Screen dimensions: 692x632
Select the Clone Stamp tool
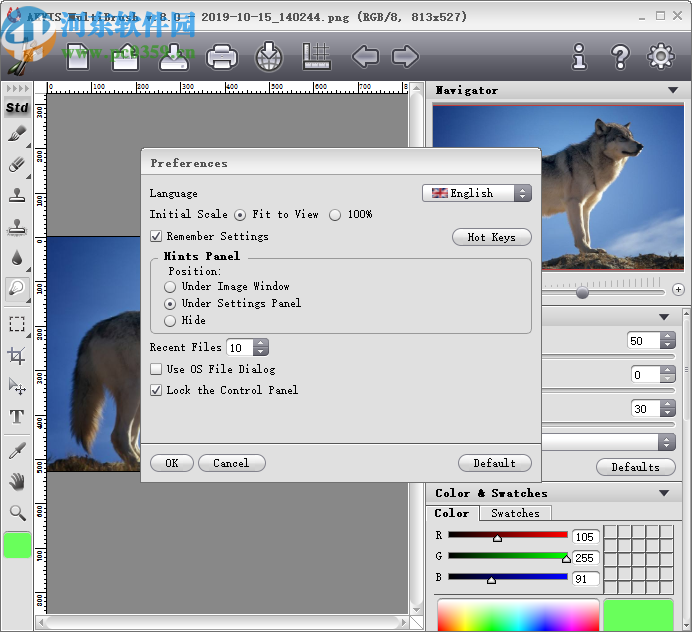(x=17, y=195)
